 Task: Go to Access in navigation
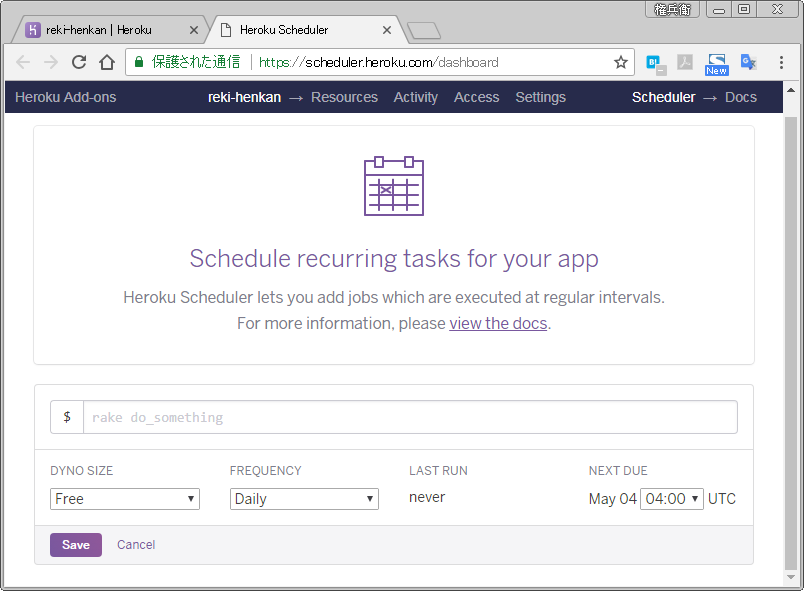click(x=476, y=97)
